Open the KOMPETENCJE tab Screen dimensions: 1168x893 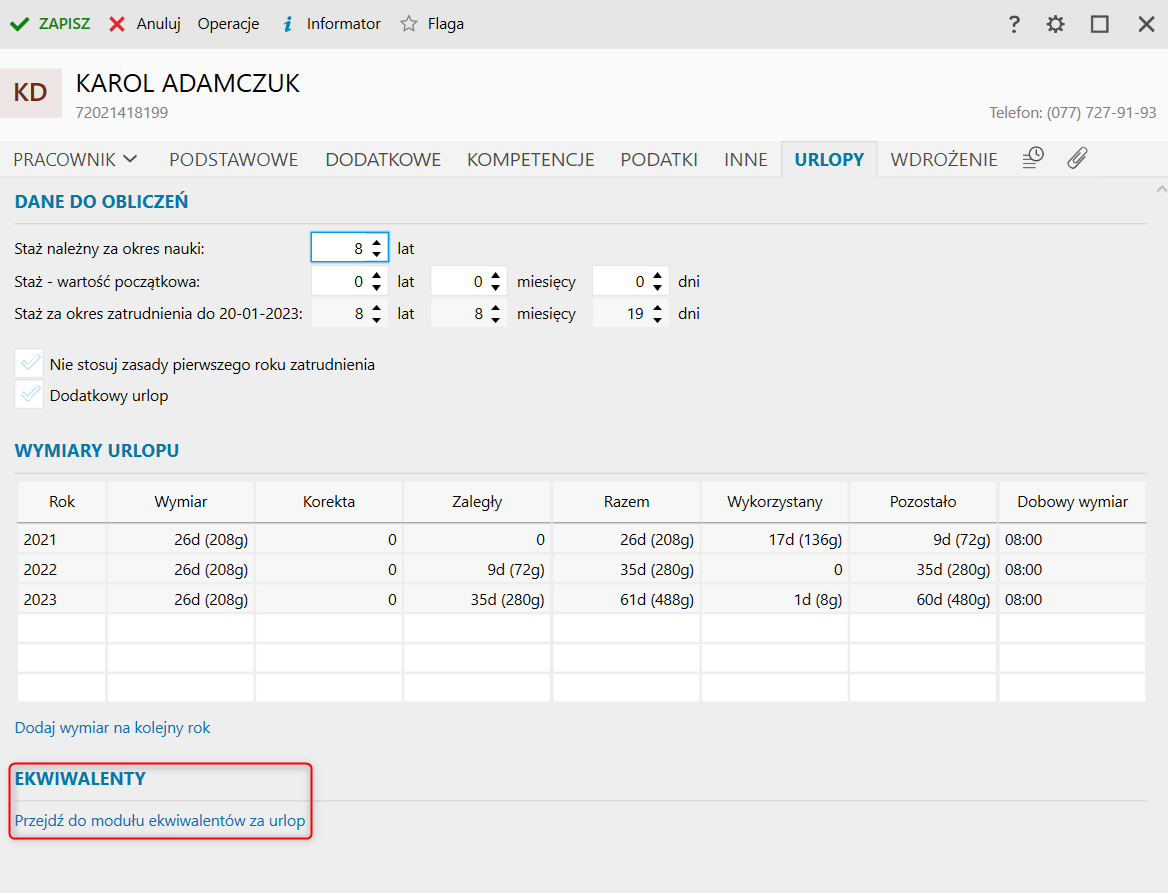click(530, 159)
